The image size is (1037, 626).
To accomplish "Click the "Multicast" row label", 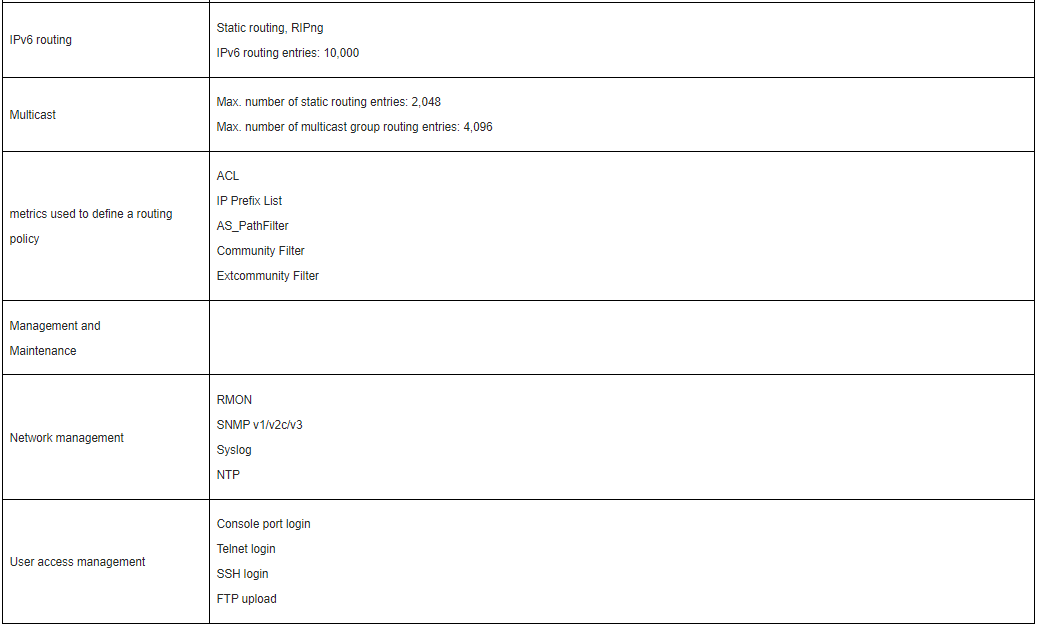I will [x=33, y=115].
